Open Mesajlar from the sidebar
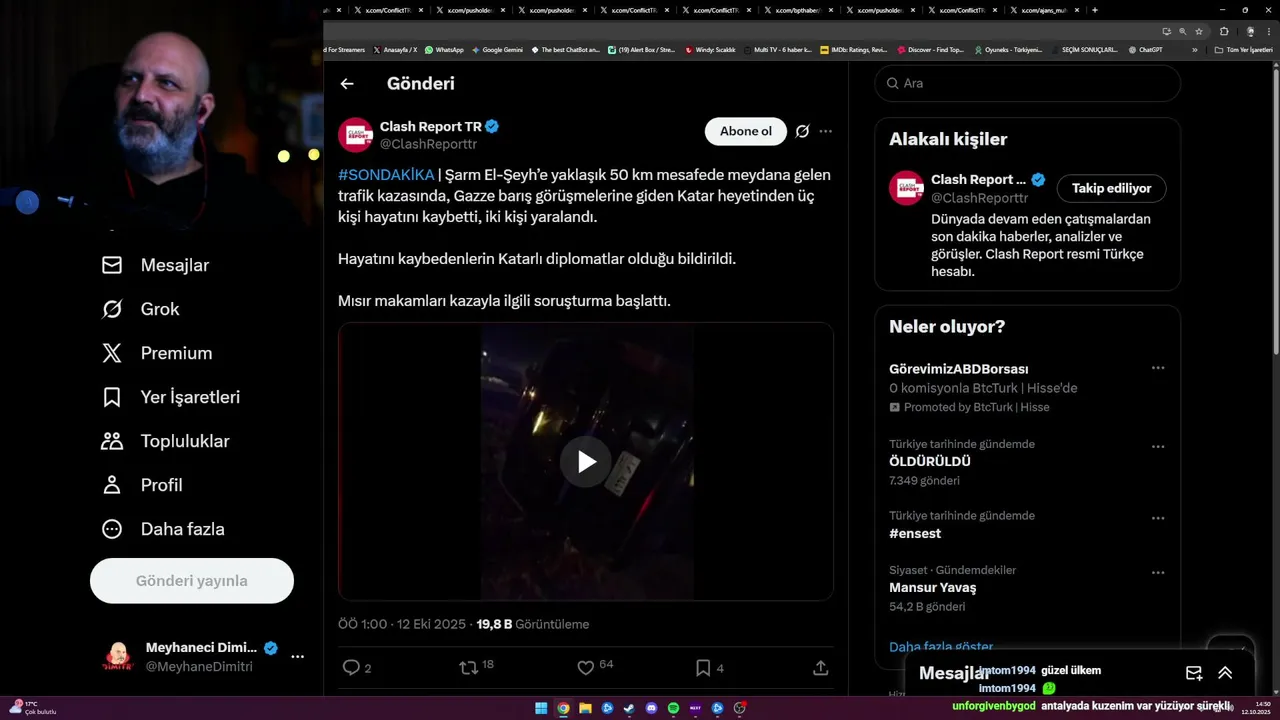The height and width of the screenshot is (720, 1280). 155,265
